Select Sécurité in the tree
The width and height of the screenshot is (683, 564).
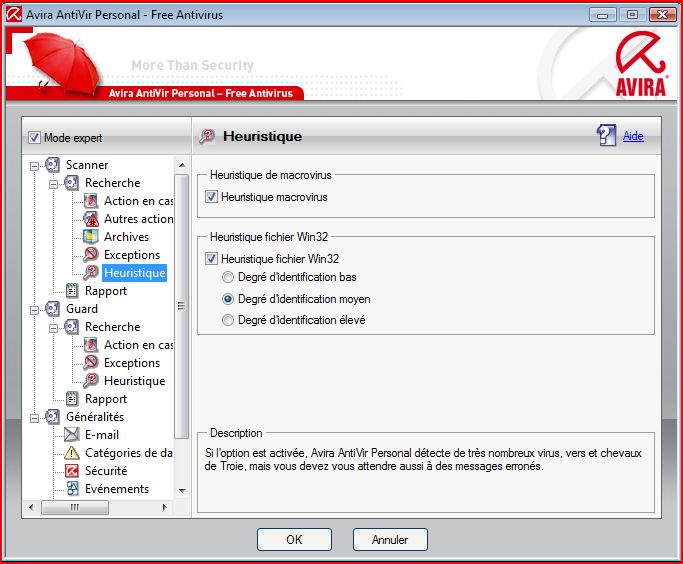(x=106, y=471)
